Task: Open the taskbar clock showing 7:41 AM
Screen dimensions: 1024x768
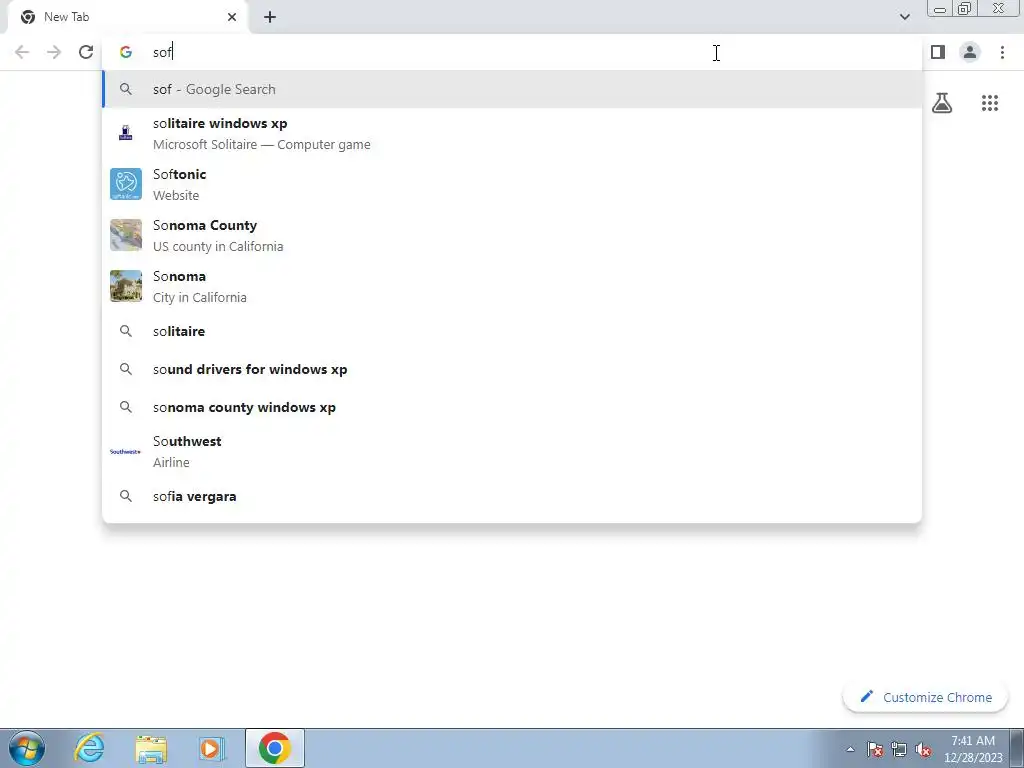Action: tap(973, 749)
